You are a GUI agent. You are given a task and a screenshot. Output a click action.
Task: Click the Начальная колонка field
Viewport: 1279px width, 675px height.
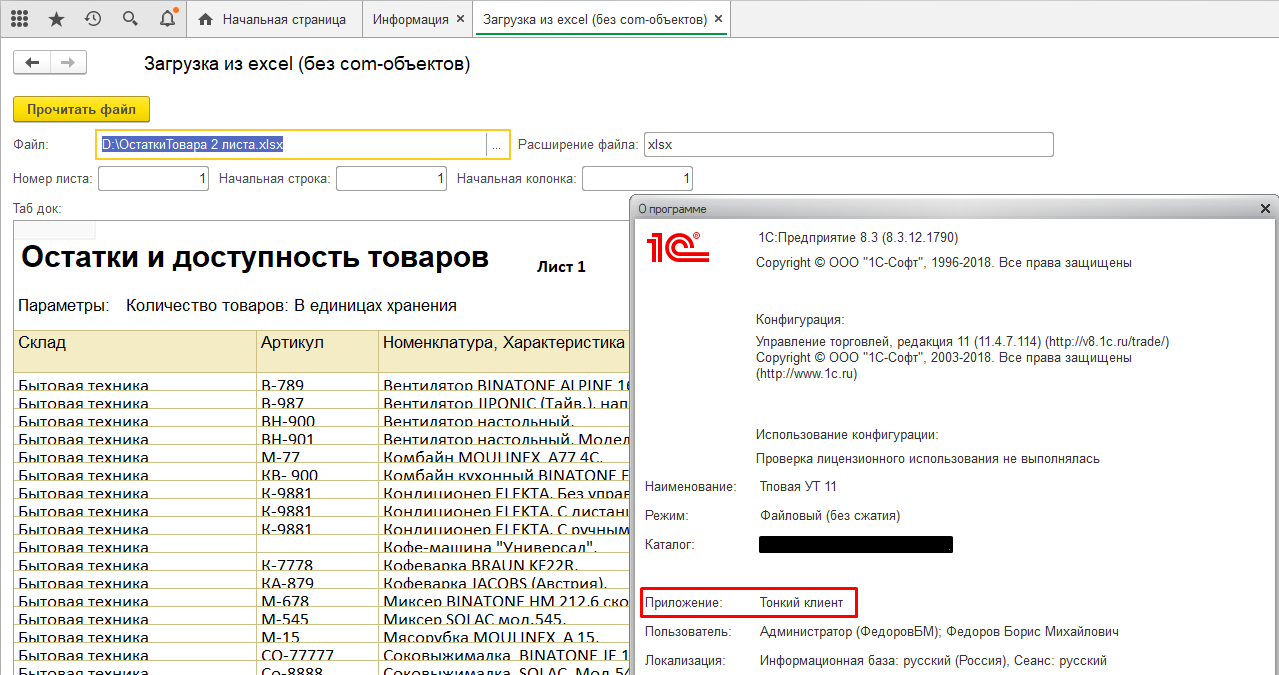pyautogui.click(x=637, y=179)
